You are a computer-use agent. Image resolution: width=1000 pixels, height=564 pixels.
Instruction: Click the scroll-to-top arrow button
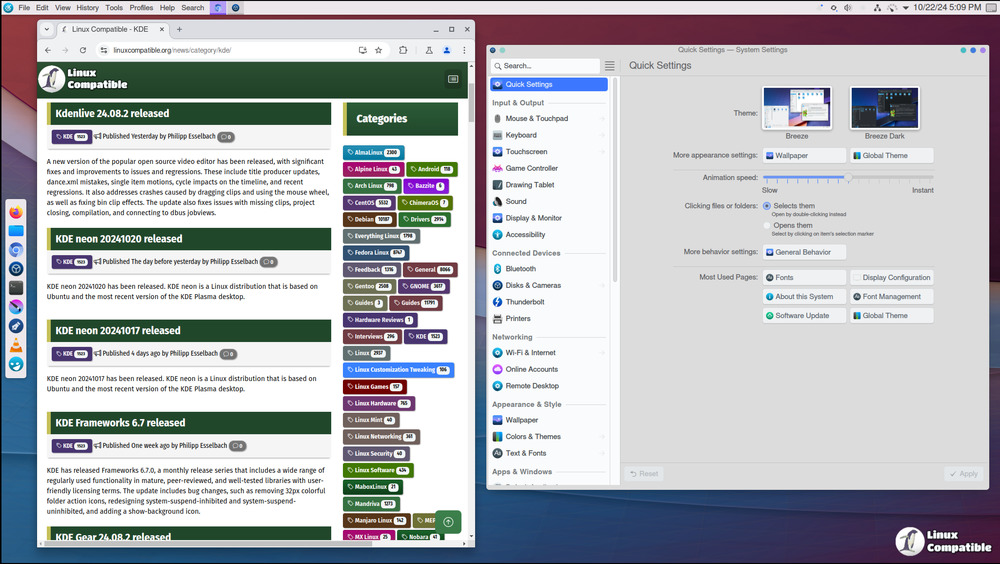[x=448, y=521]
